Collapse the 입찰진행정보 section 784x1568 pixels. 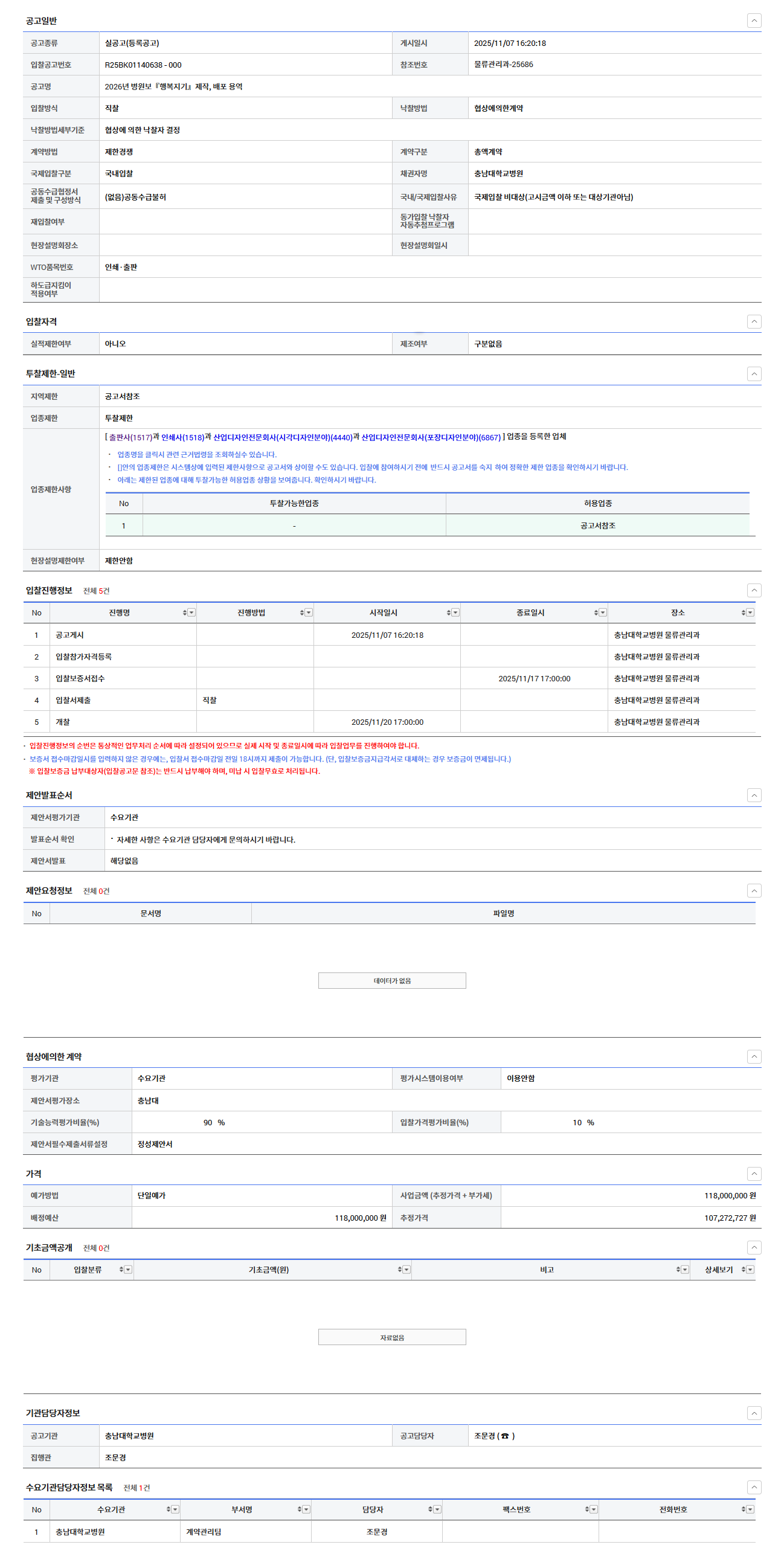[754, 591]
